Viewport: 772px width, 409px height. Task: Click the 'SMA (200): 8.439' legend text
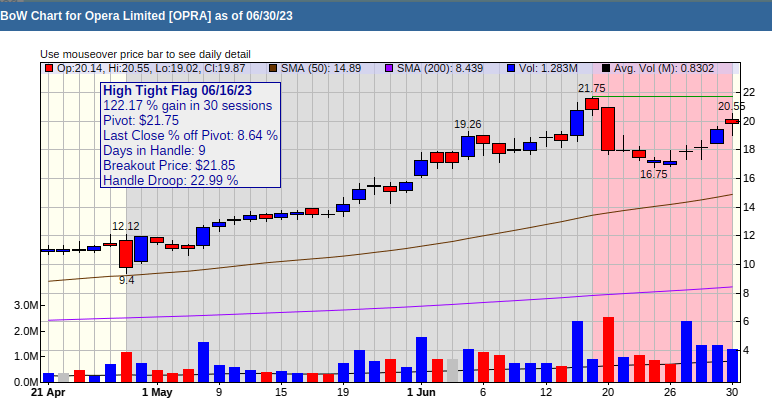pyautogui.click(x=440, y=68)
